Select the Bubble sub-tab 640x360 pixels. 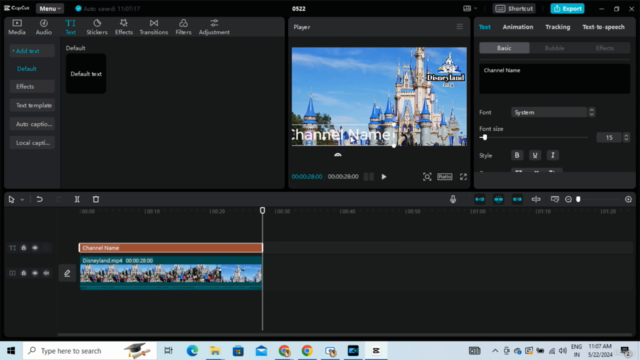(x=554, y=48)
